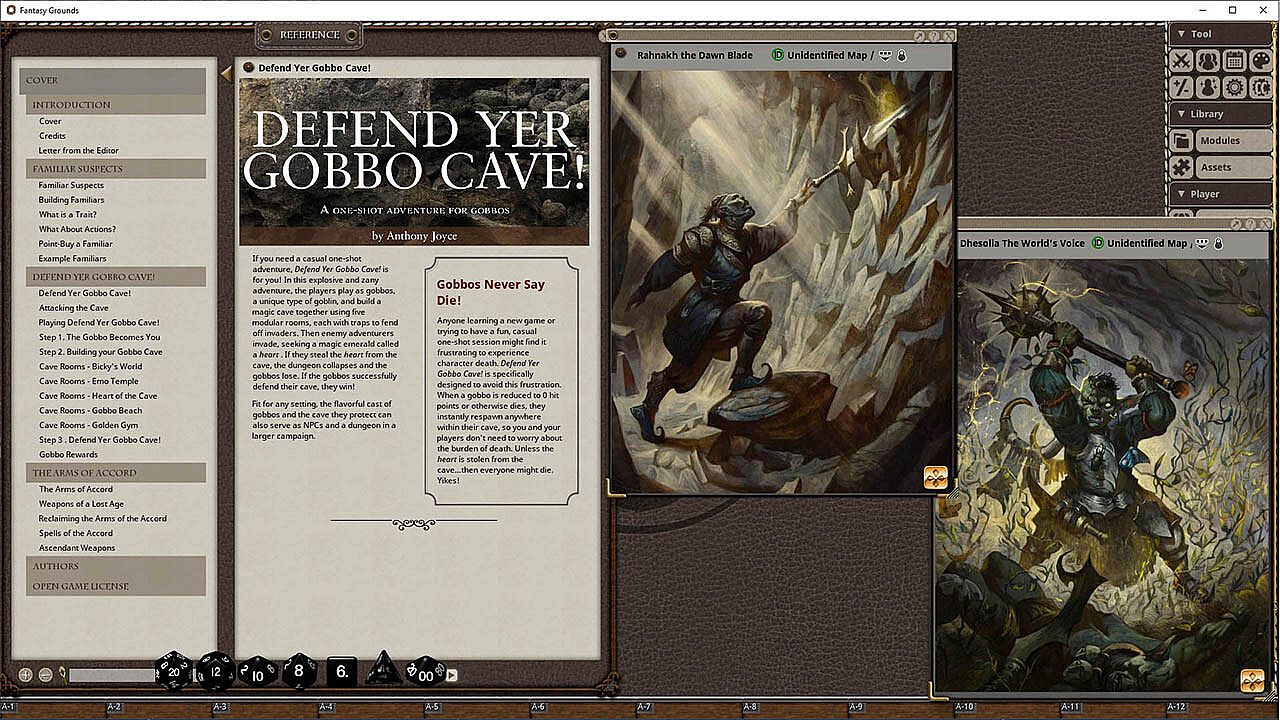
Task: Roll the d4 pyramid die
Action: (x=383, y=669)
